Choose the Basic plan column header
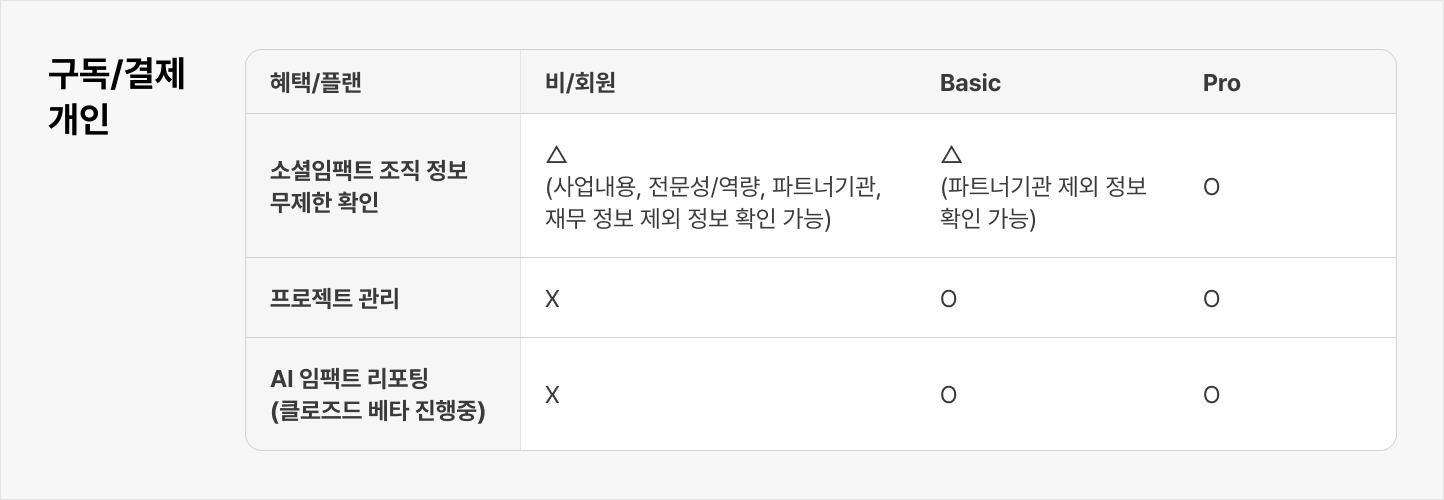This screenshot has width=1444, height=500. (970, 83)
